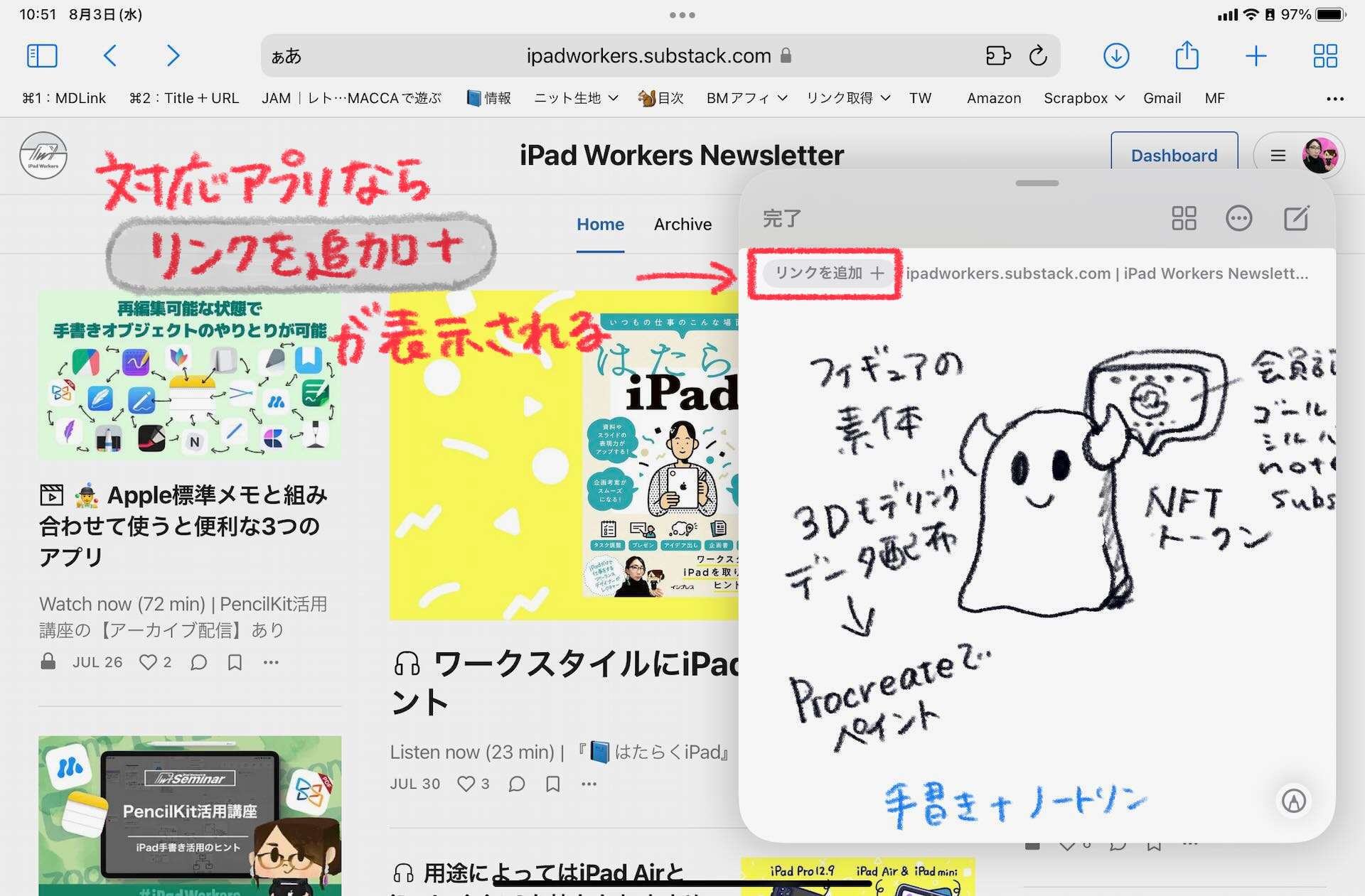Tap 完了 to close Quick Note
Screen dimensions: 1365x896
tap(781, 218)
